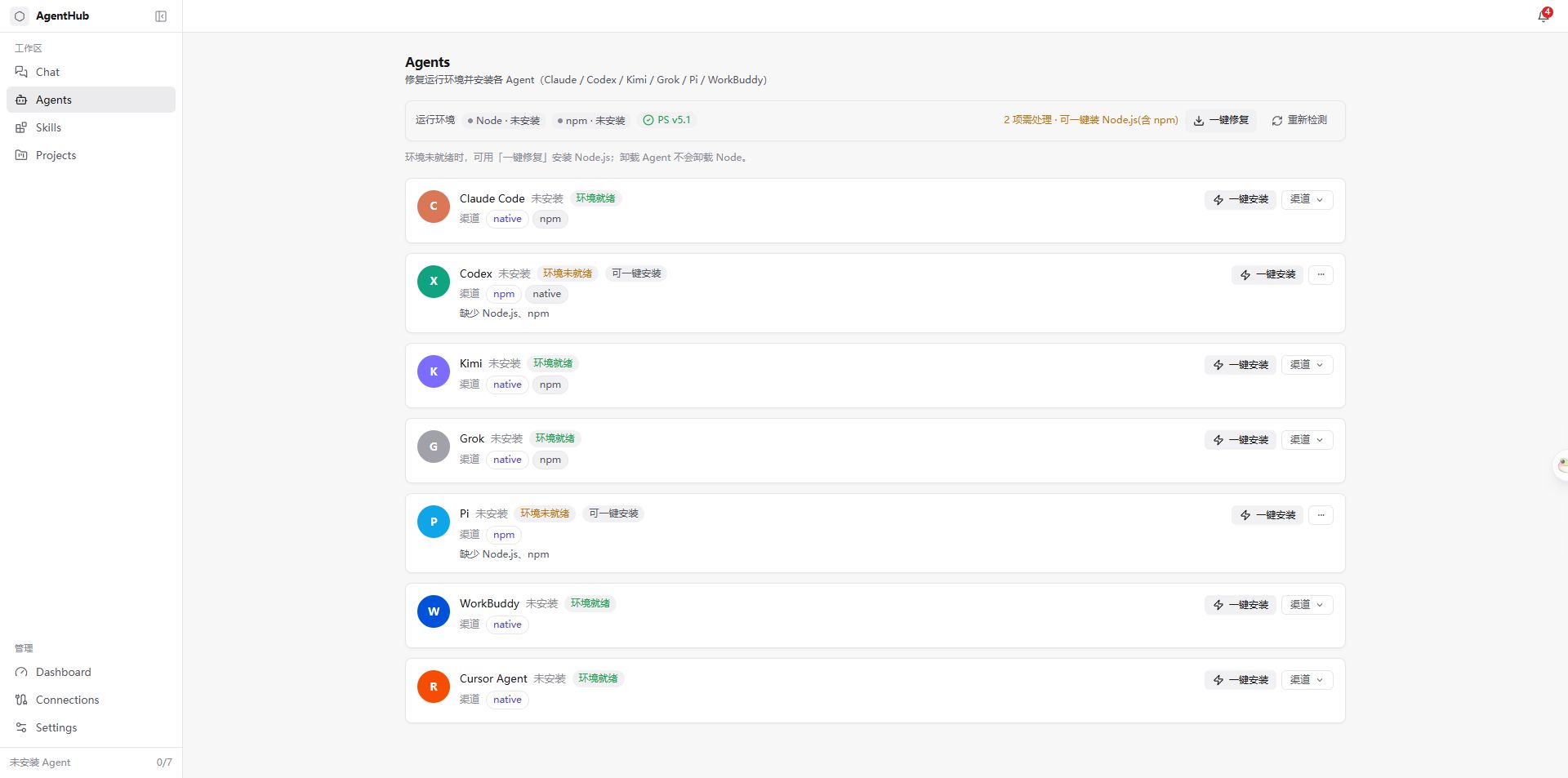Select npm channel chip for Pi
The image size is (1568, 778).
point(504,535)
